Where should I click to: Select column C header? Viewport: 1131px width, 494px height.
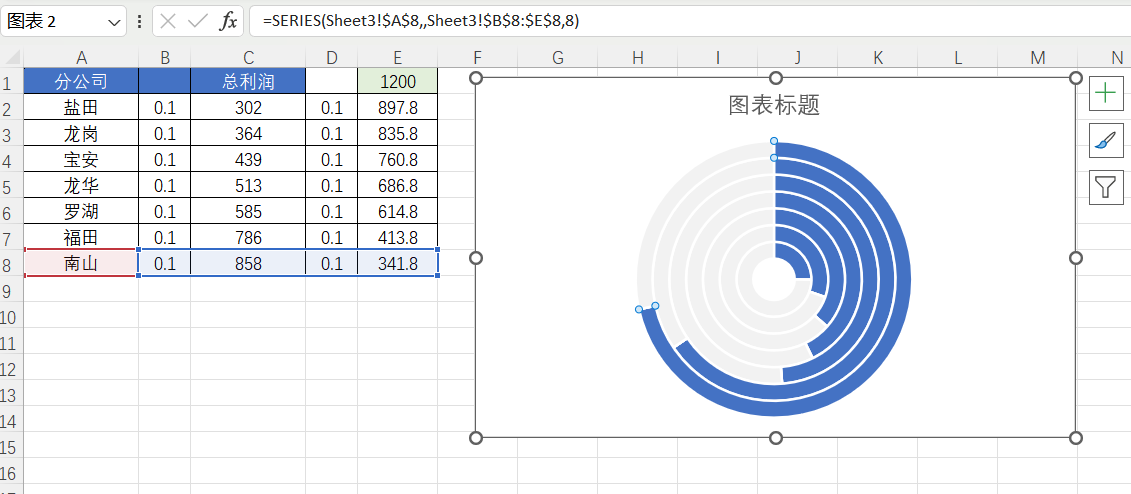click(248, 58)
